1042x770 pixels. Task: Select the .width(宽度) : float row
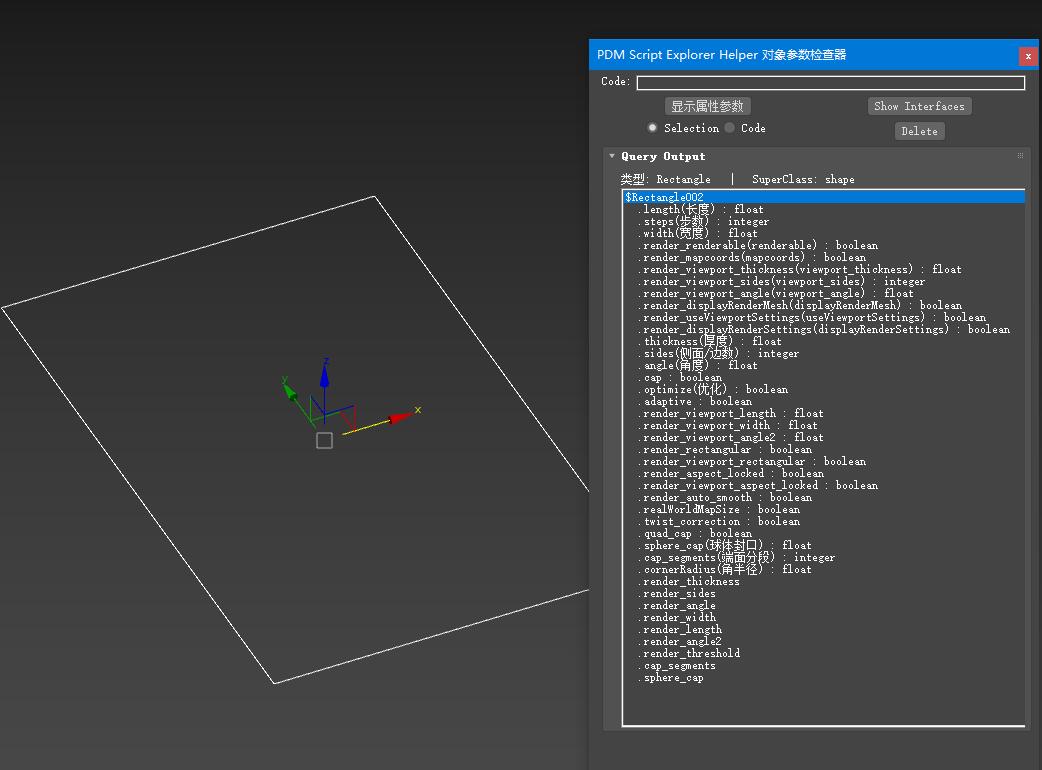tap(823, 233)
